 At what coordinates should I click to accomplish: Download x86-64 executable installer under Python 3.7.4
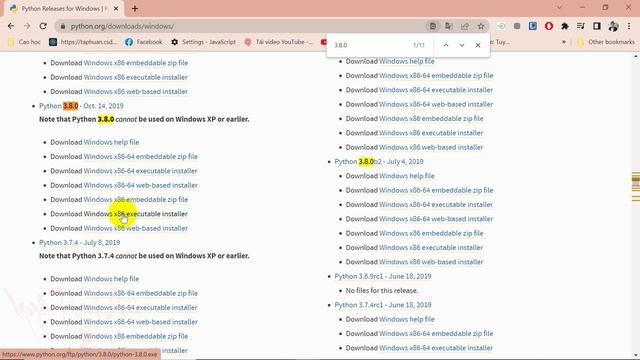pyautogui.click(x=140, y=307)
